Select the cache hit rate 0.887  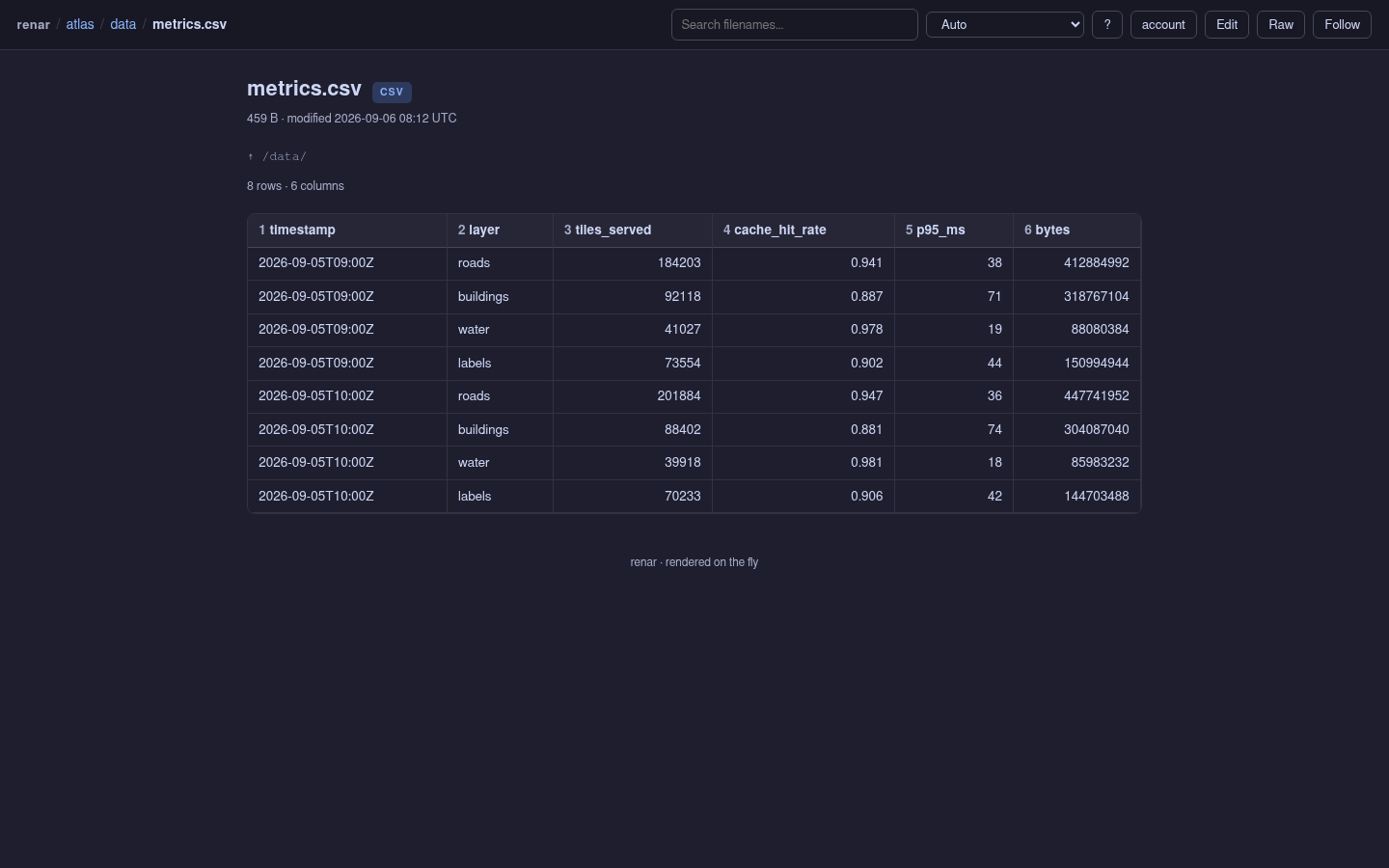(867, 297)
